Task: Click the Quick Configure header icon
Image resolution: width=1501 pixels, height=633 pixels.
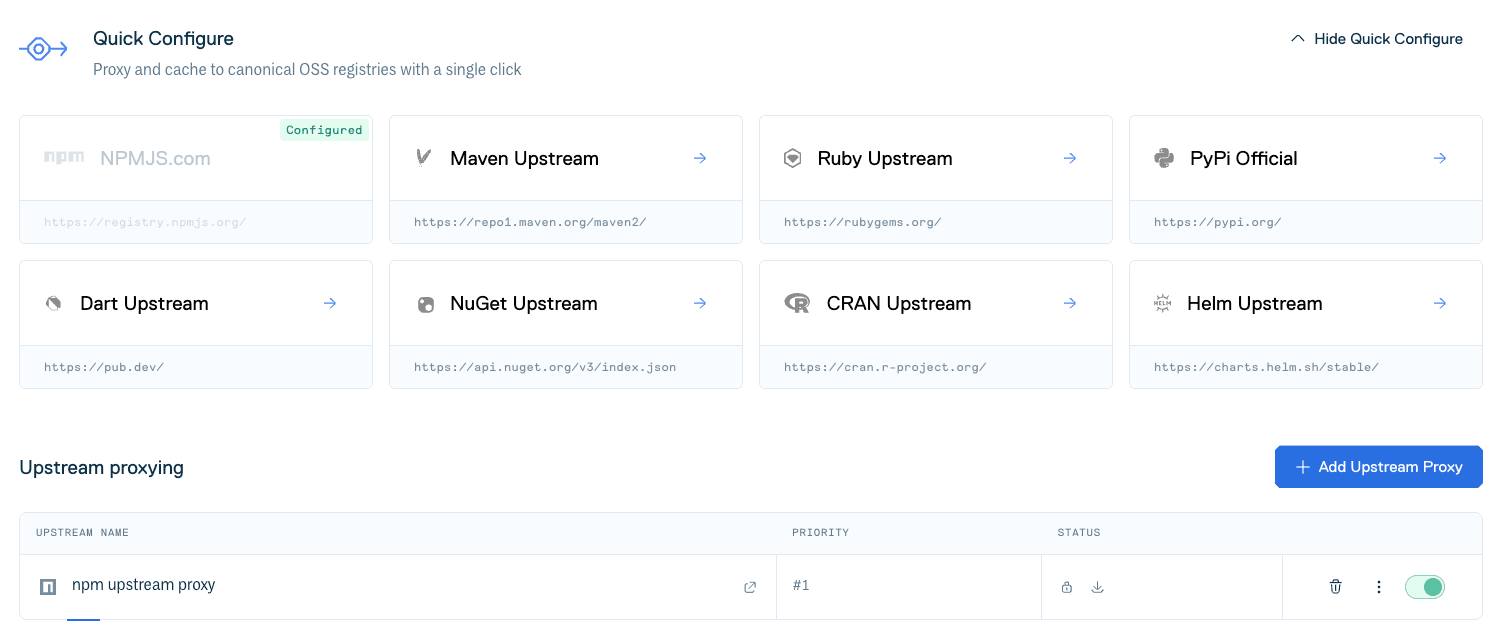Action: [43, 48]
